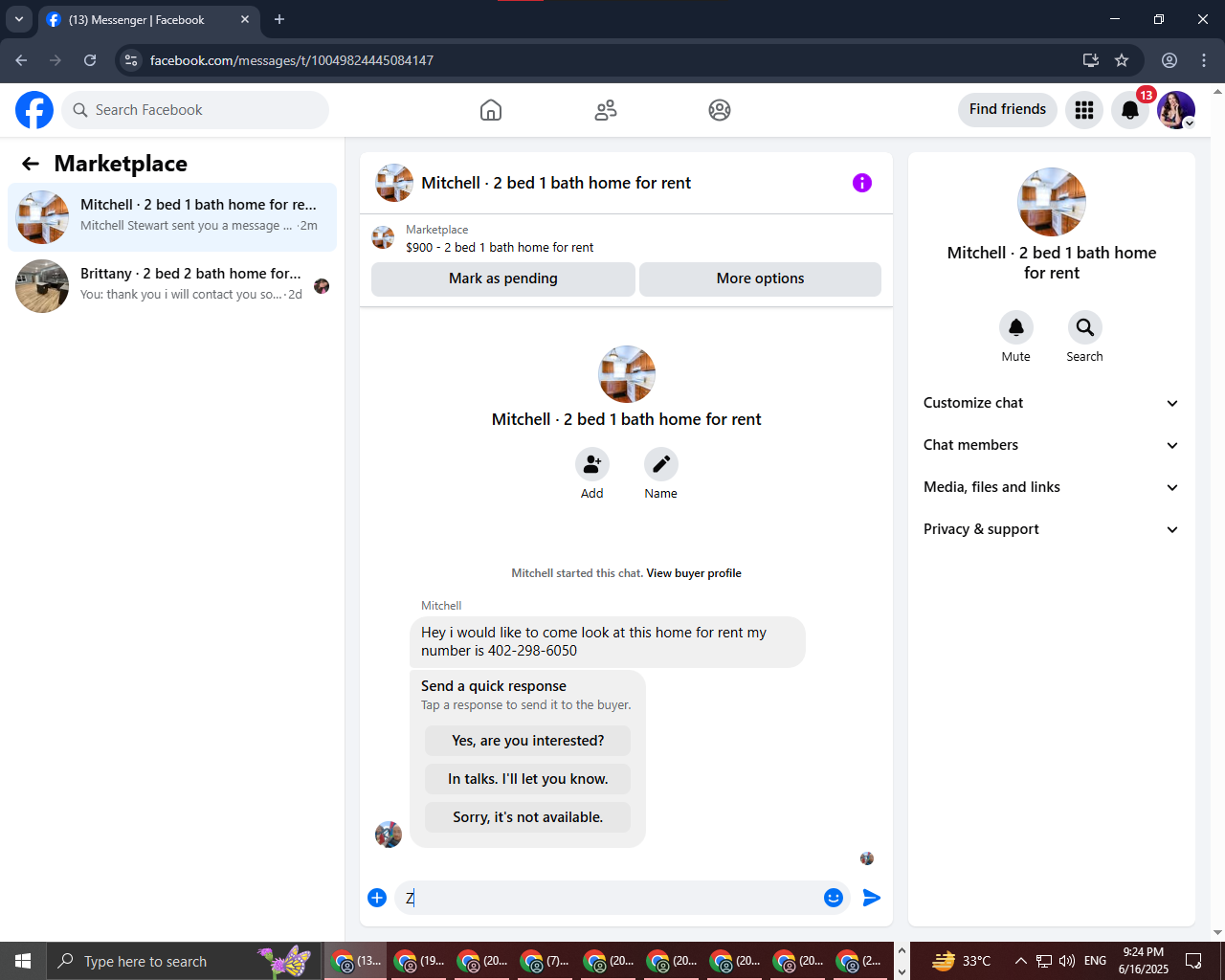Send the typed message
The width and height of the screenshot is (1225, 980).
(872, 898)
